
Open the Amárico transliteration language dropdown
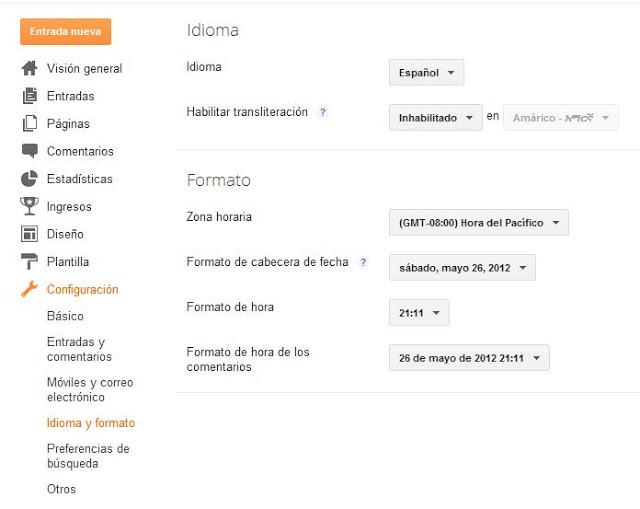[x=561, y=118]
